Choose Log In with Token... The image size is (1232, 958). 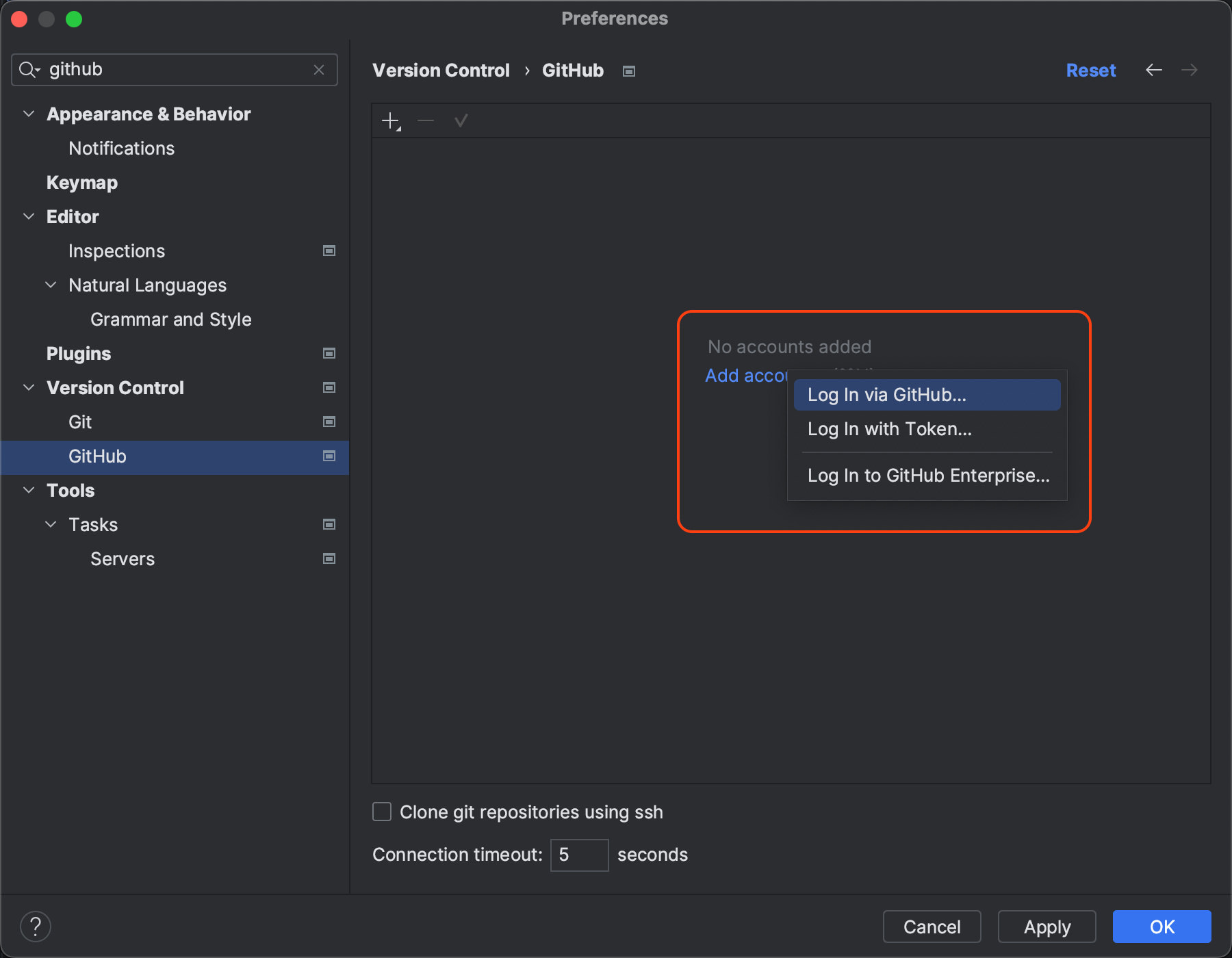(927, 429)
